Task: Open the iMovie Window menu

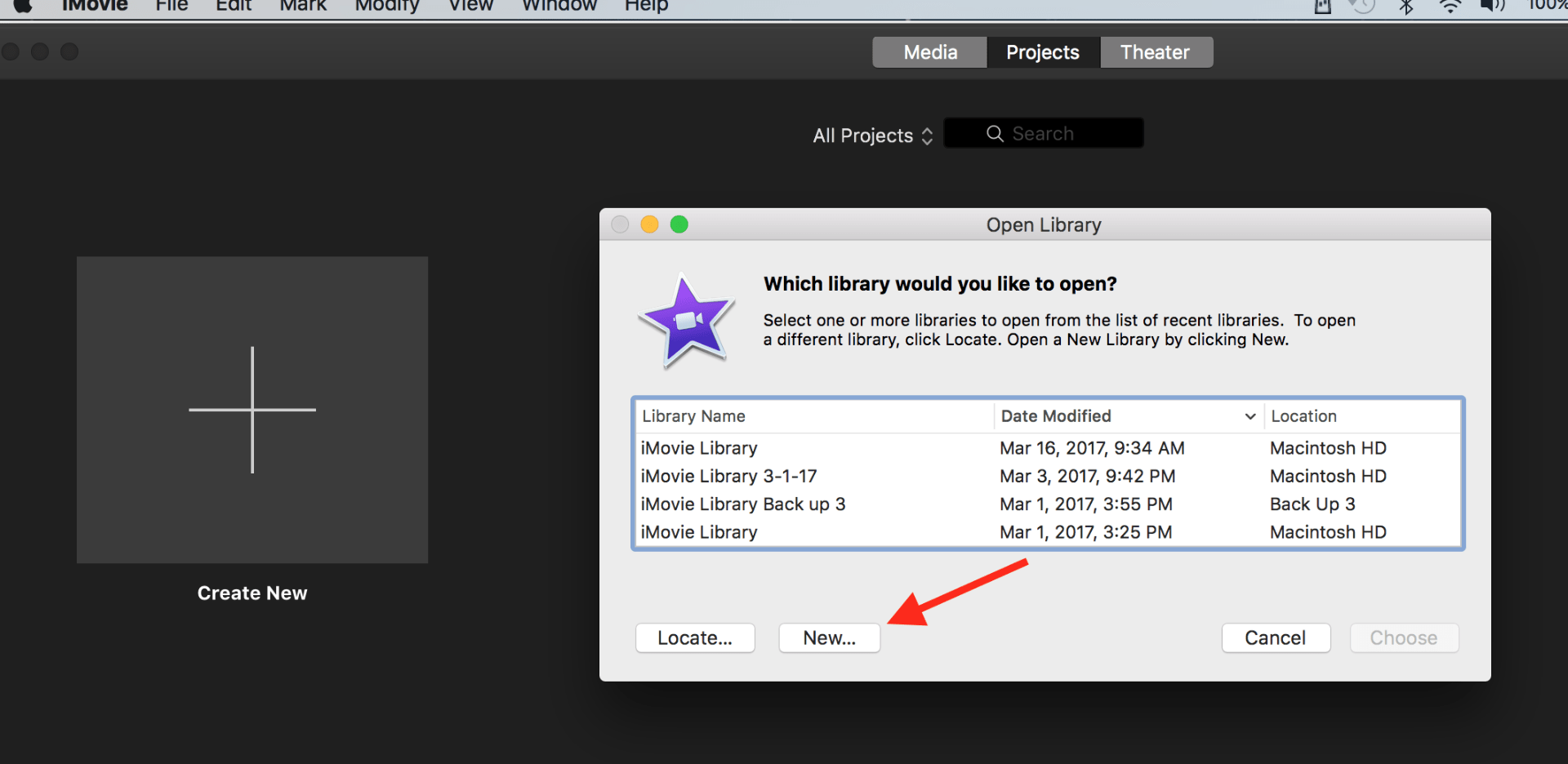Action: (558, 6)
